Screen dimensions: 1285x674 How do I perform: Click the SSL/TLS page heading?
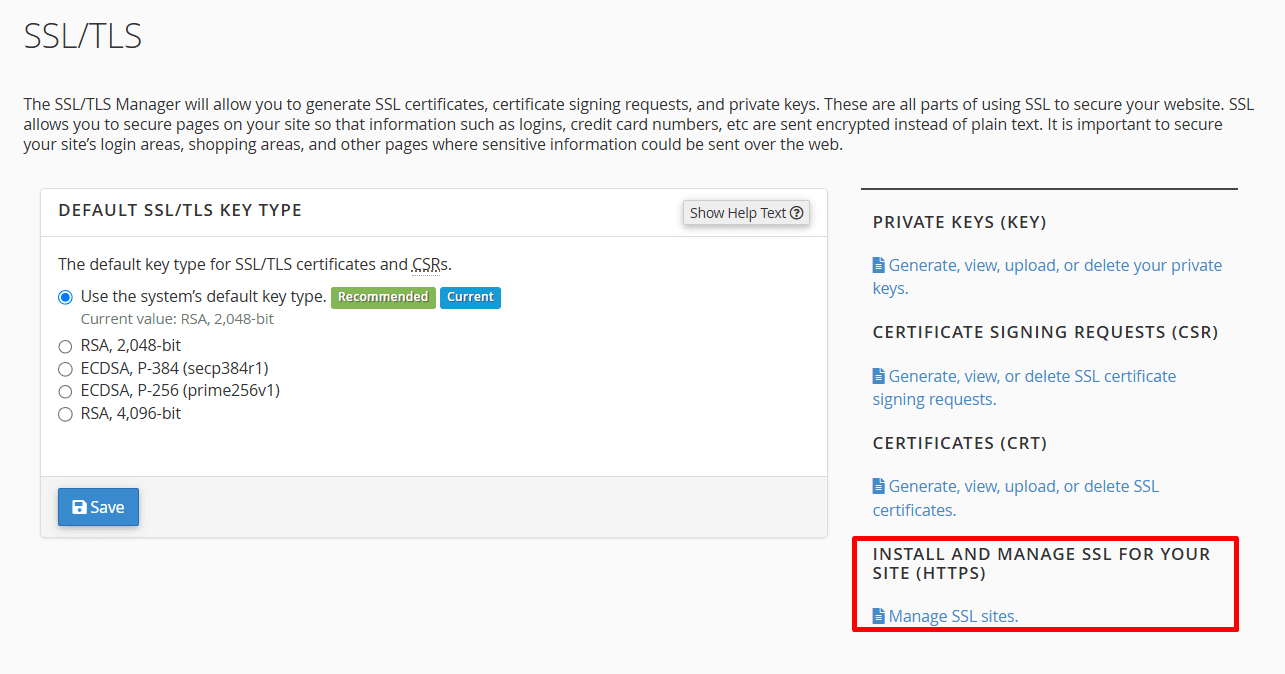(x=83, y=36)
